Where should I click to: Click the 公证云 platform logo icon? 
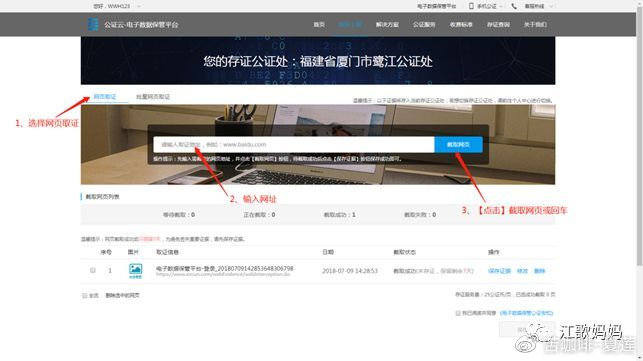point(93,24)
